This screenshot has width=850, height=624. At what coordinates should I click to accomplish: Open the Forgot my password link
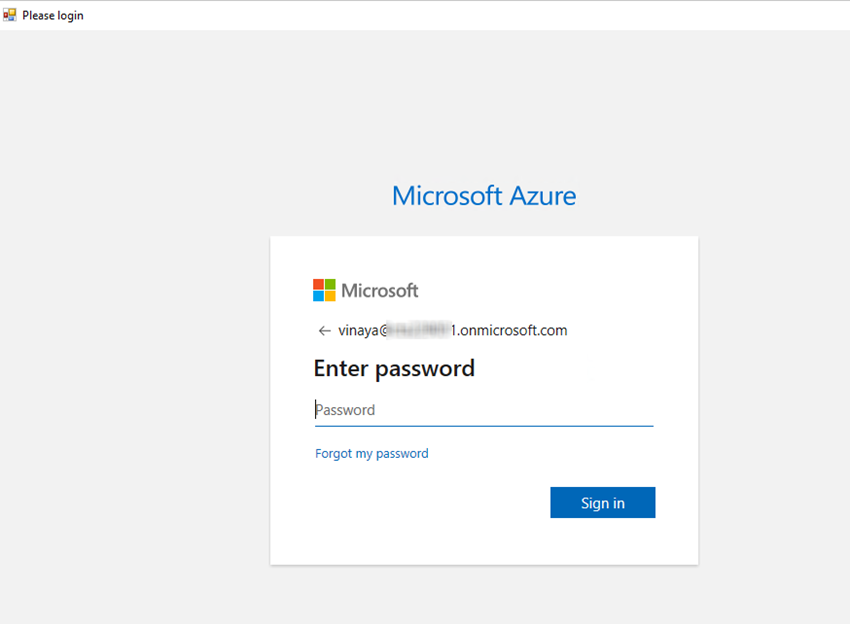371,453
